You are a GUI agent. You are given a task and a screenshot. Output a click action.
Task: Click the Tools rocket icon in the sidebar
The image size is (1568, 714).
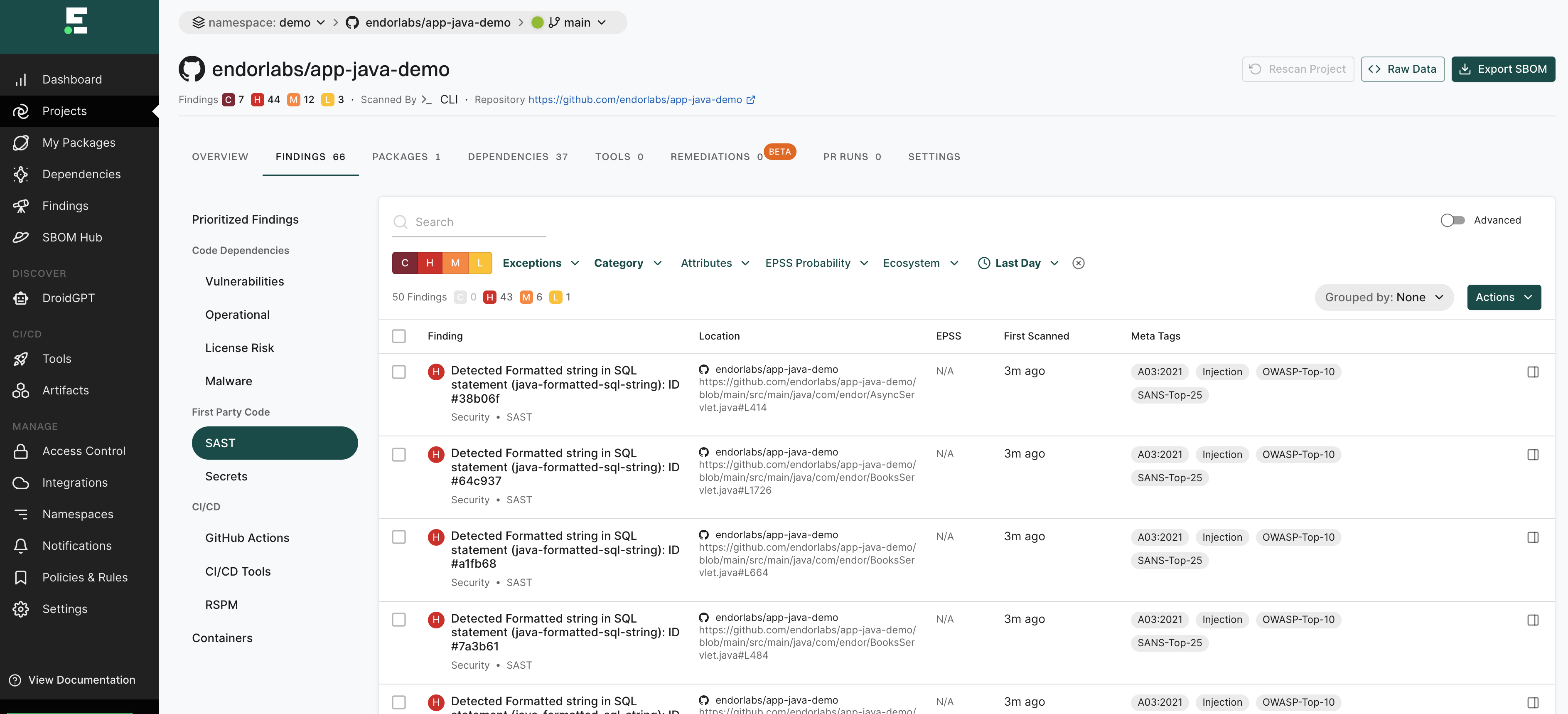pos(21,359)
